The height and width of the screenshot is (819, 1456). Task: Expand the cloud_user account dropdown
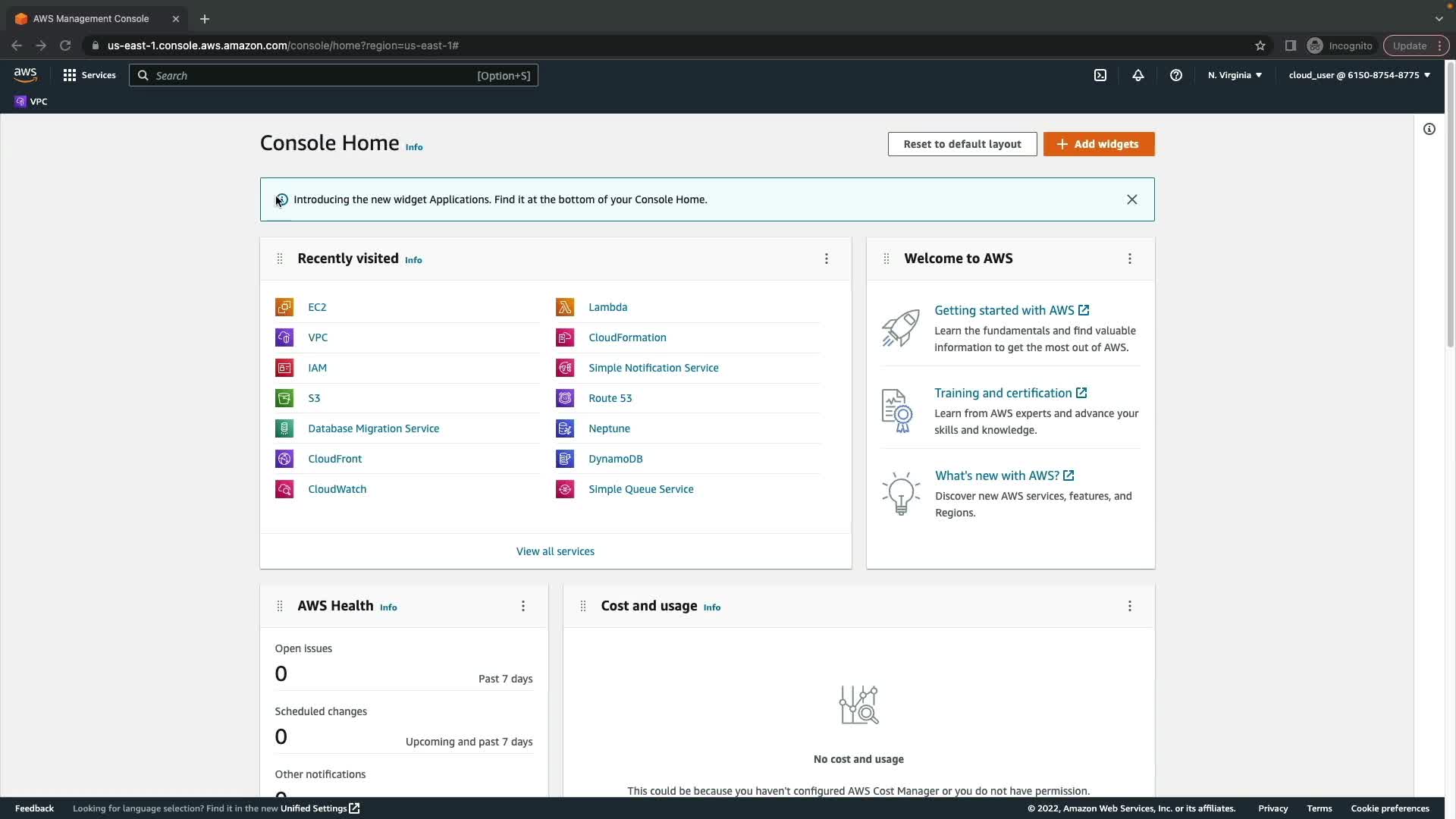(1359, 75)
